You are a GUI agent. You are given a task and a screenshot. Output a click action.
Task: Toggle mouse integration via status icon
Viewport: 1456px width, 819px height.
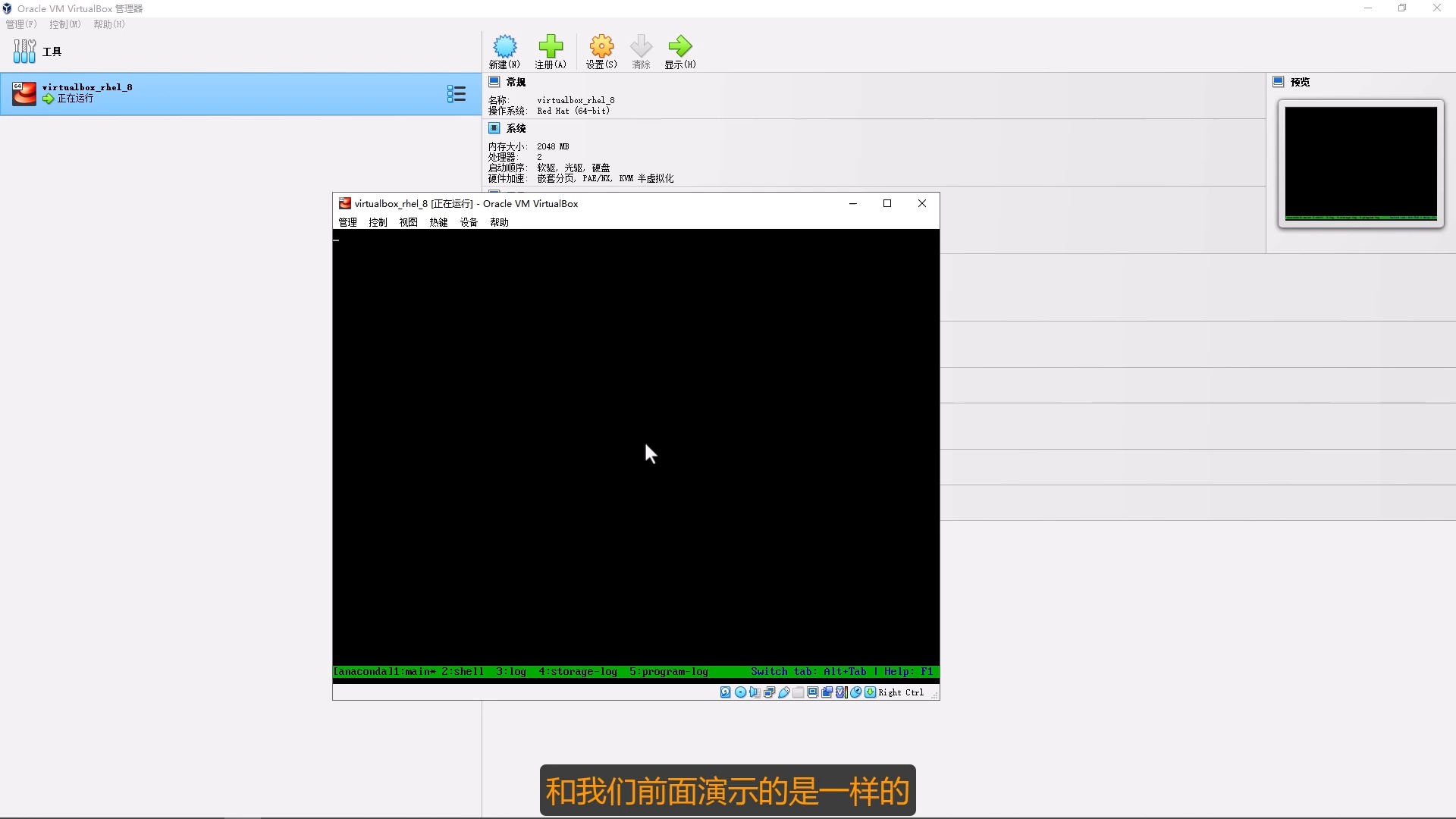855,692
